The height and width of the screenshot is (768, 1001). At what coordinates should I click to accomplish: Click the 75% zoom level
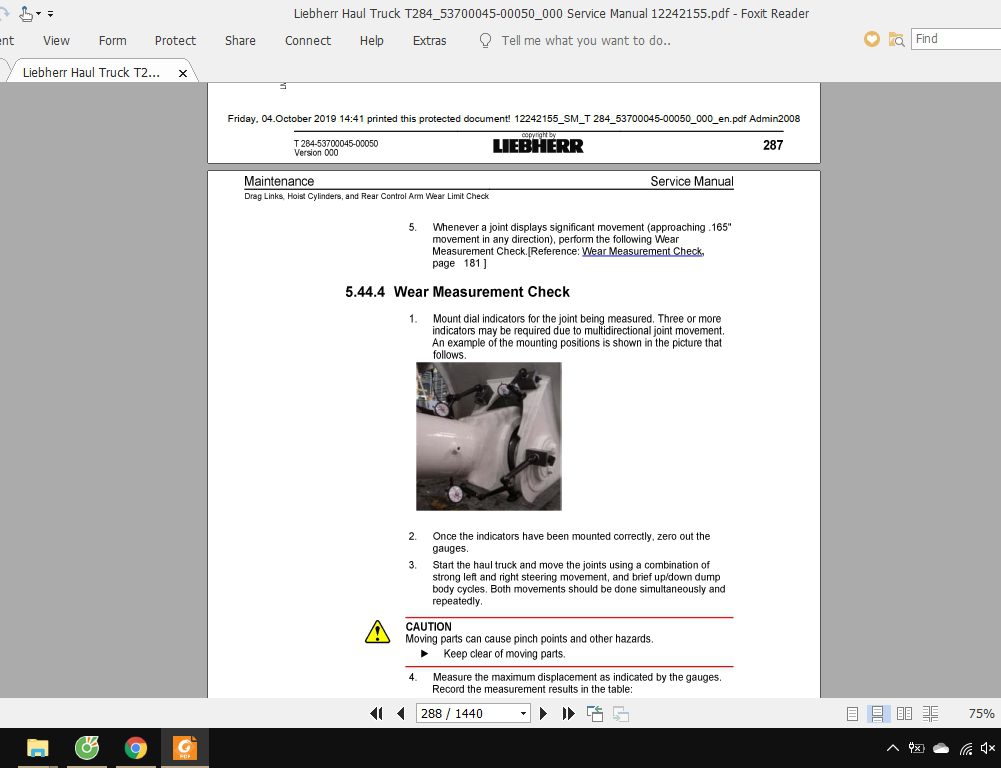[x=981, y=714]
